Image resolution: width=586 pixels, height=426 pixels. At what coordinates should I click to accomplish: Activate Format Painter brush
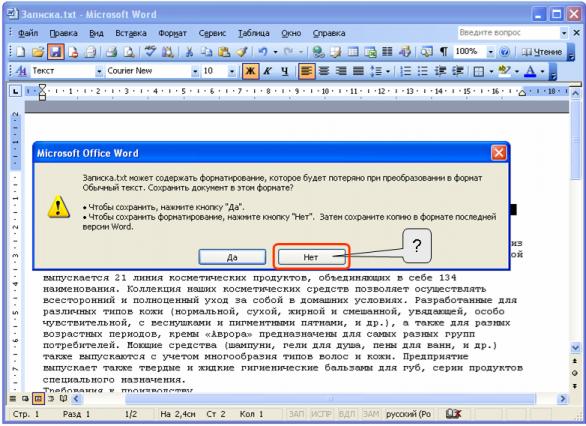[241, 52]
